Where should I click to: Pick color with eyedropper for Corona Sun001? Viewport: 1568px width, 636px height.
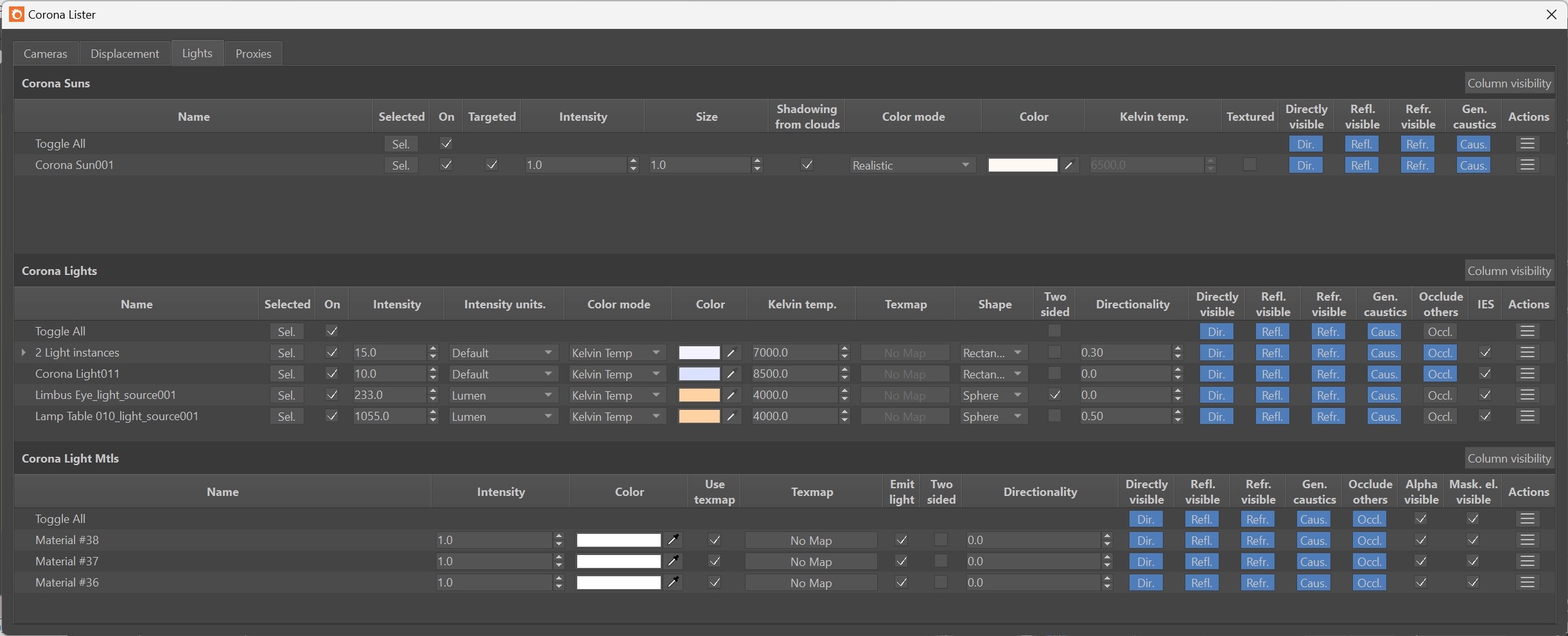pyautogui.click(x=1069, y=165)
